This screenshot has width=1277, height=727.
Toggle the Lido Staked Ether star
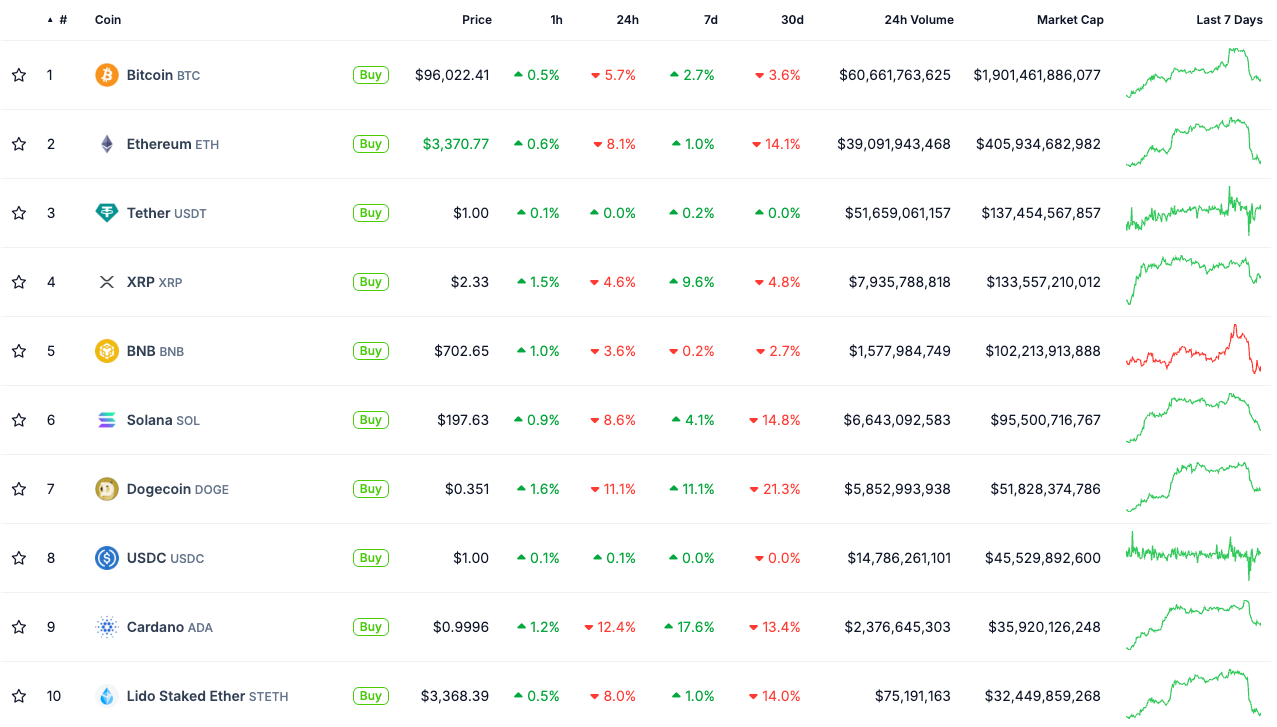click(19, 696)
